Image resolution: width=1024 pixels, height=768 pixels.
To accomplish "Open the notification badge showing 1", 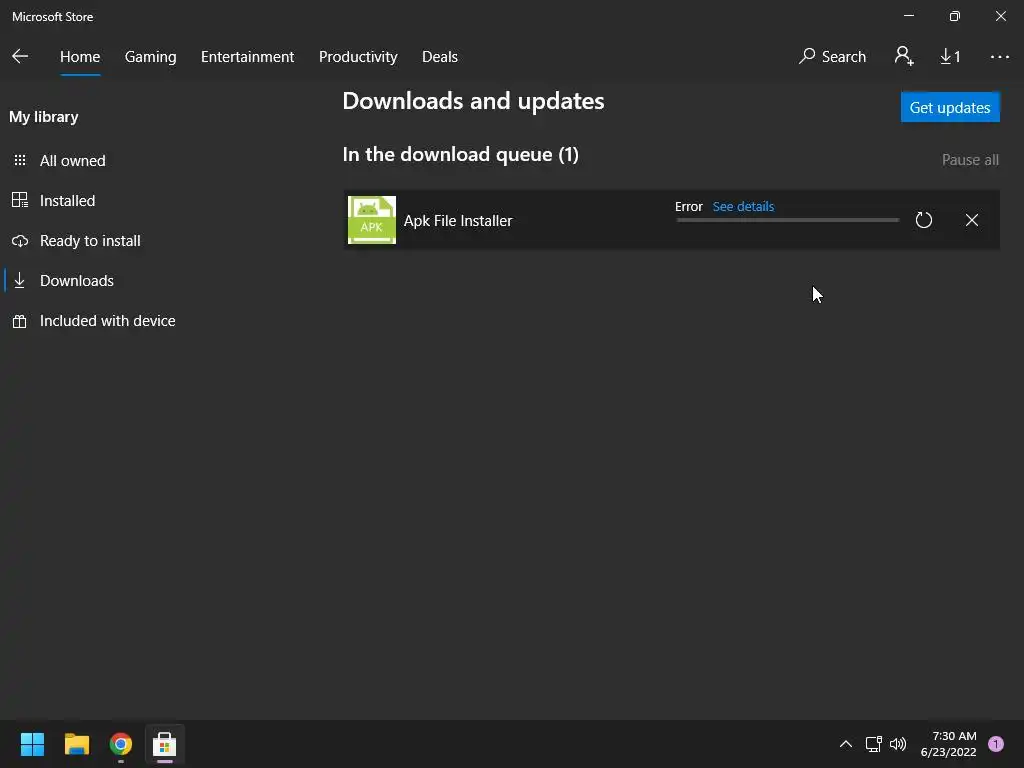I will point(996,744).
